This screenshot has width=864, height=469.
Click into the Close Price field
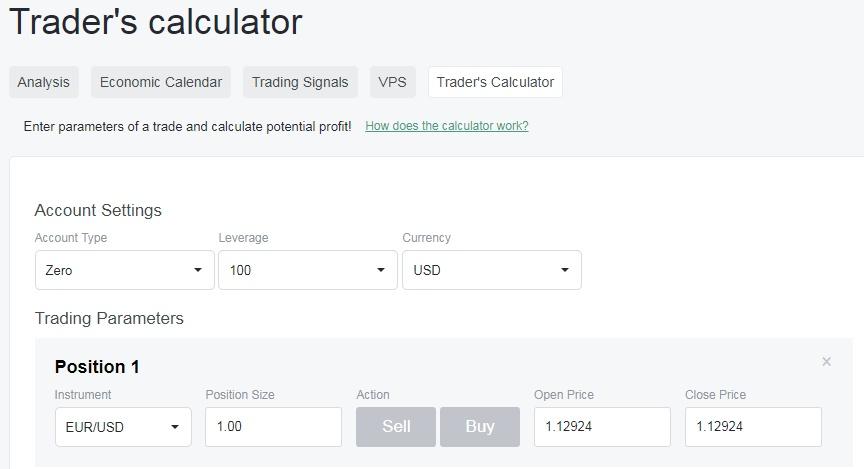(x=753, y=427)
